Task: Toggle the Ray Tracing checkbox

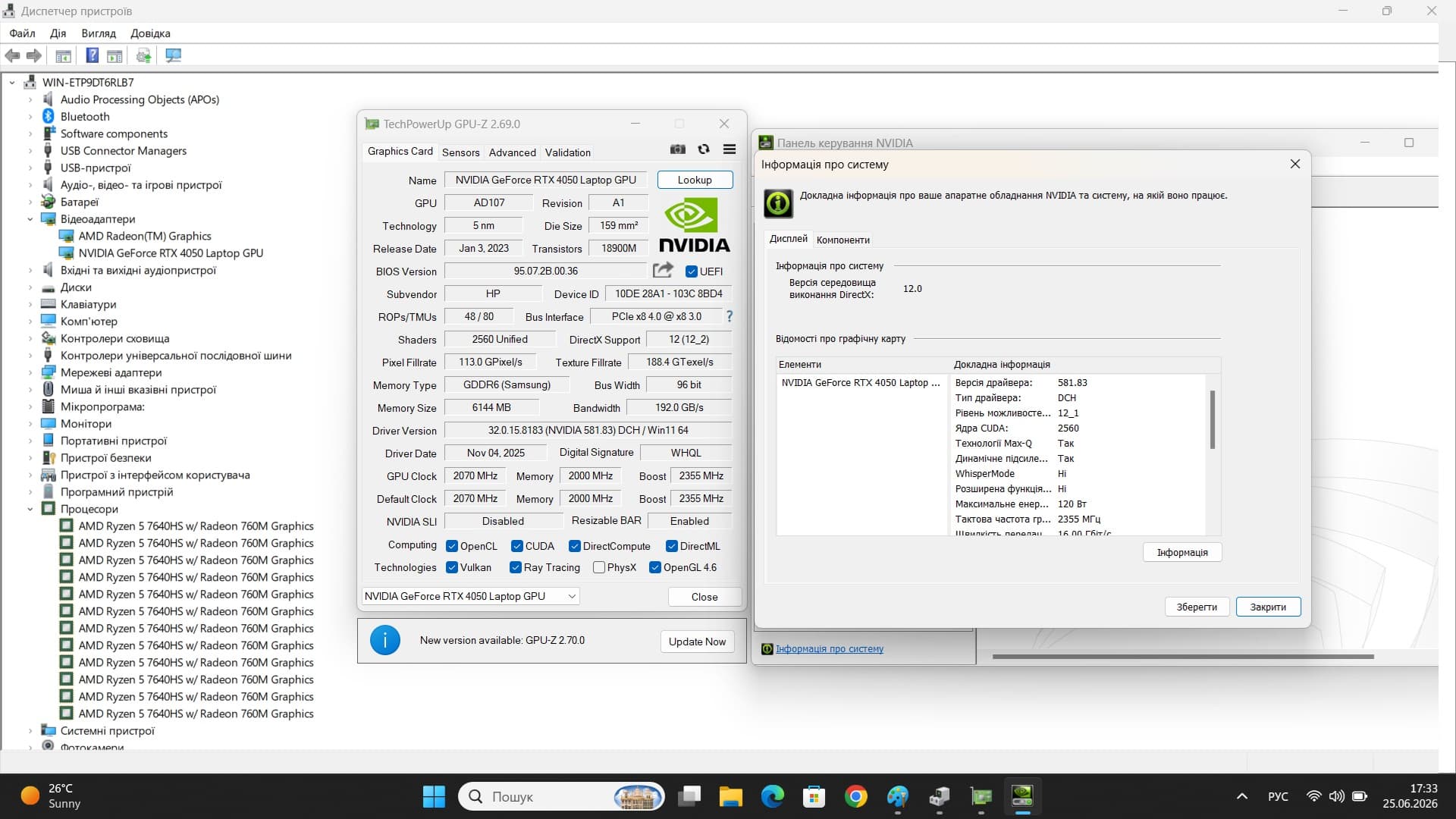Action: tap(516, 567)
